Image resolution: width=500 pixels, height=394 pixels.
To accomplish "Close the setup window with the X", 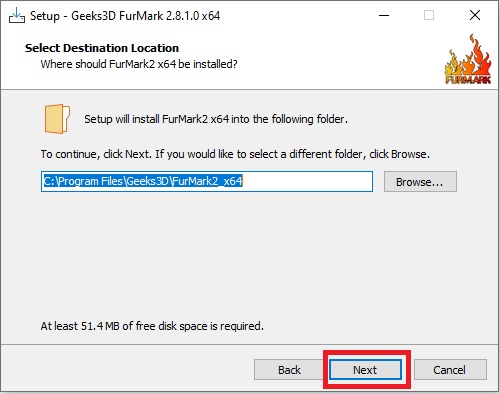I will pos(475,15).
